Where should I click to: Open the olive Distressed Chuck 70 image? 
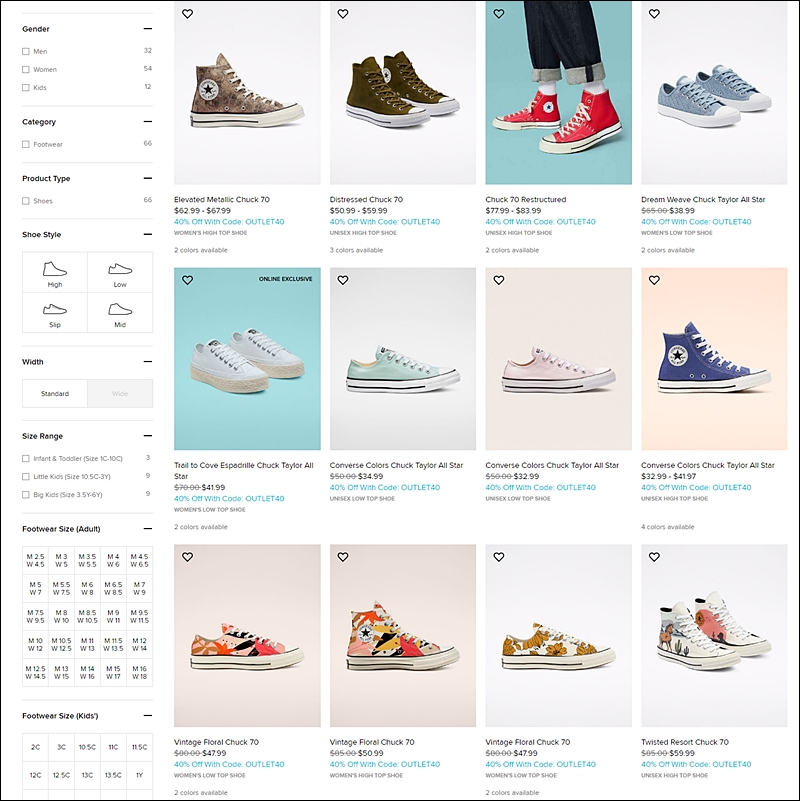[x=403, y=92]
